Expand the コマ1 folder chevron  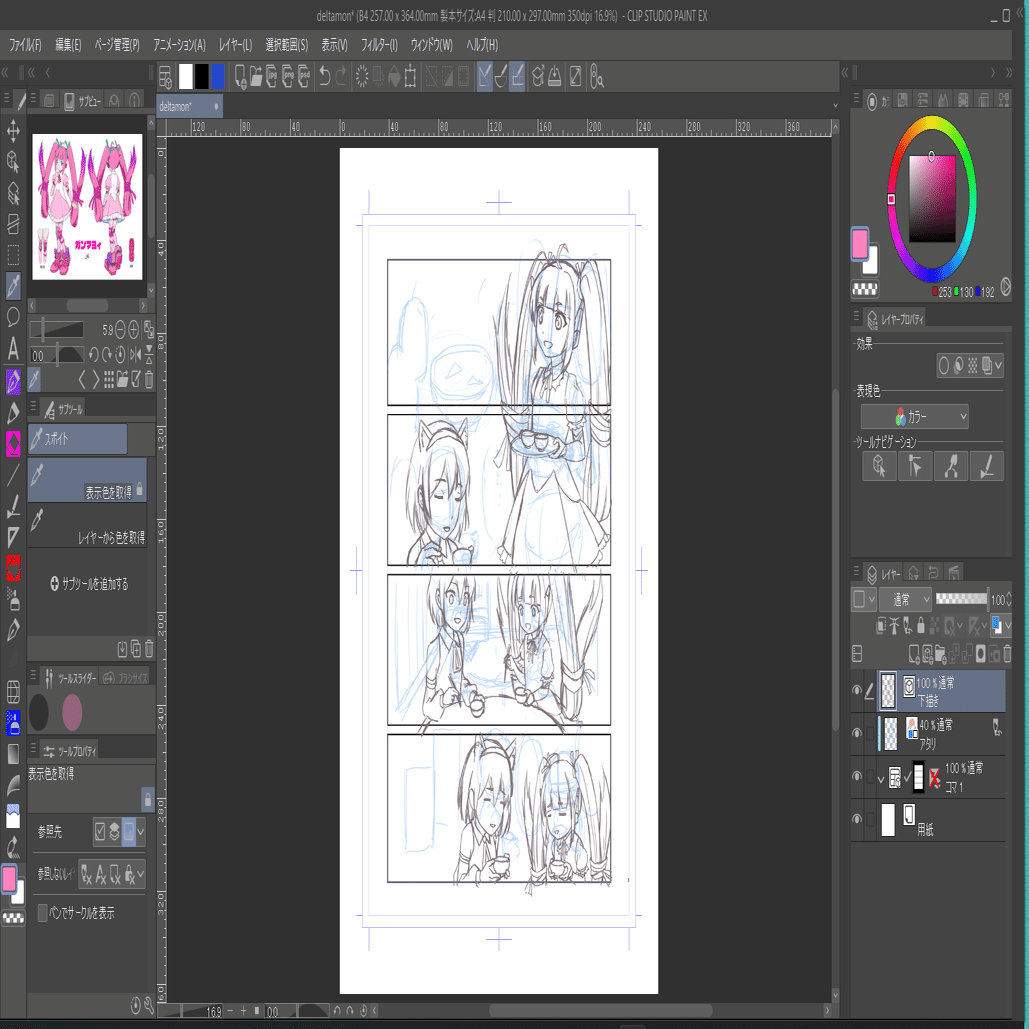pyautogui.click(x=880, y=780)
